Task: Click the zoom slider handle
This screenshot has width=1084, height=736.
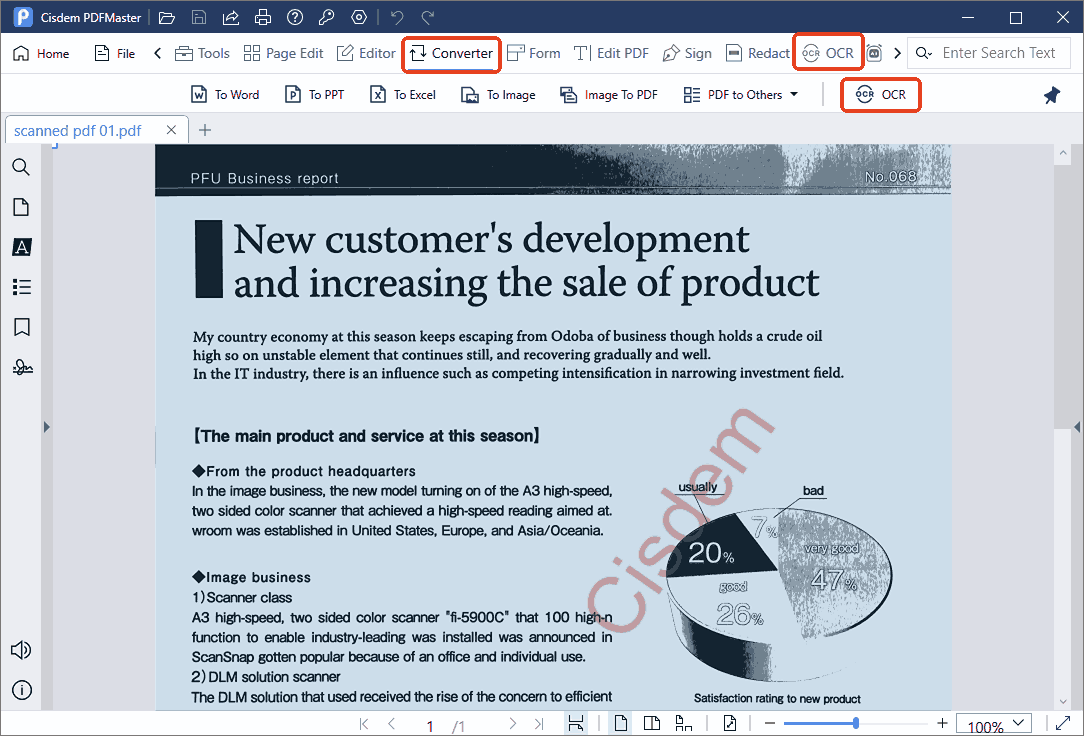Action: (856, 723)
